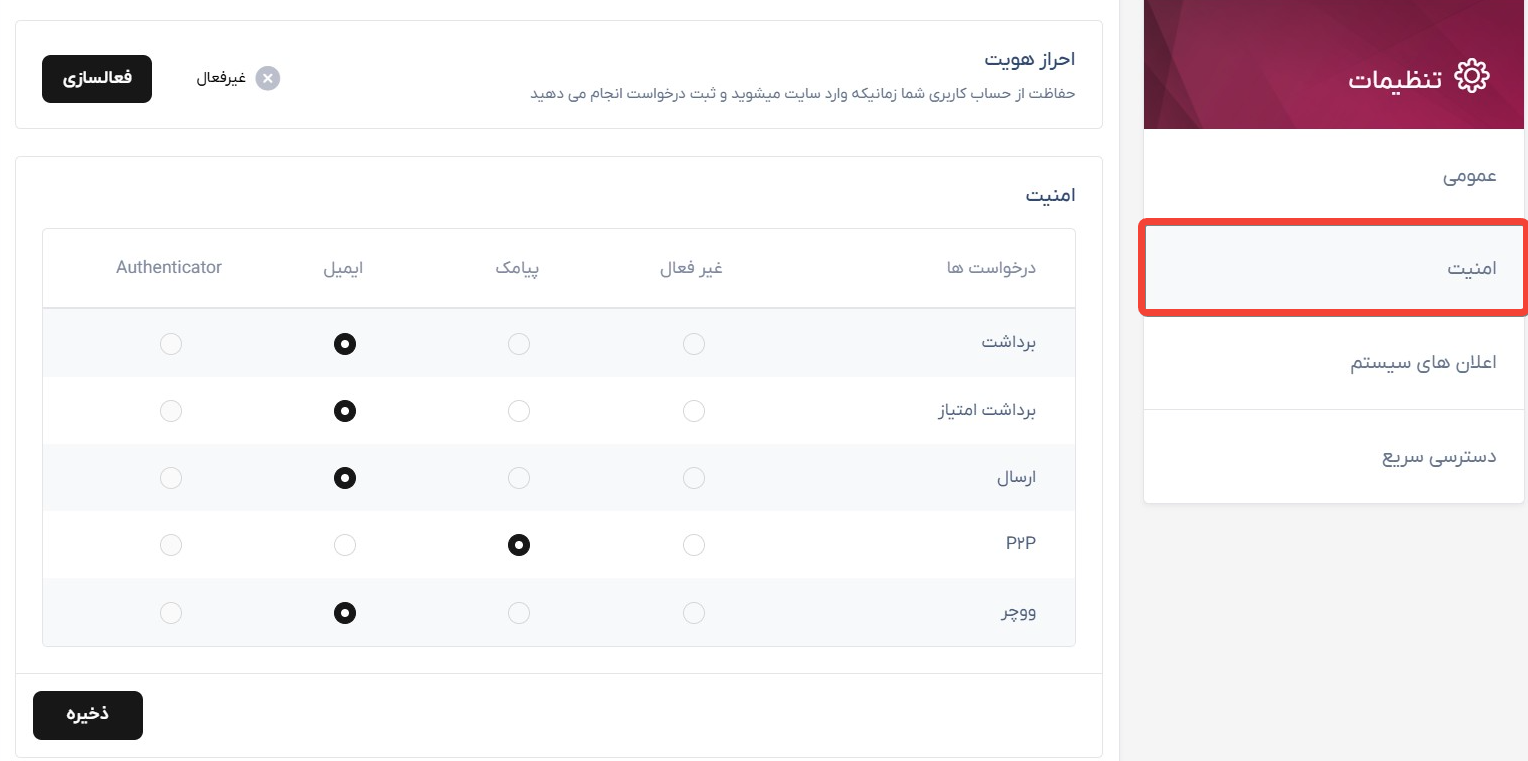The width and height of the screenshot is (1528, 761).
Task: Select غیر فعال radio for ارسال row
Action: click(x=694, y=478)
